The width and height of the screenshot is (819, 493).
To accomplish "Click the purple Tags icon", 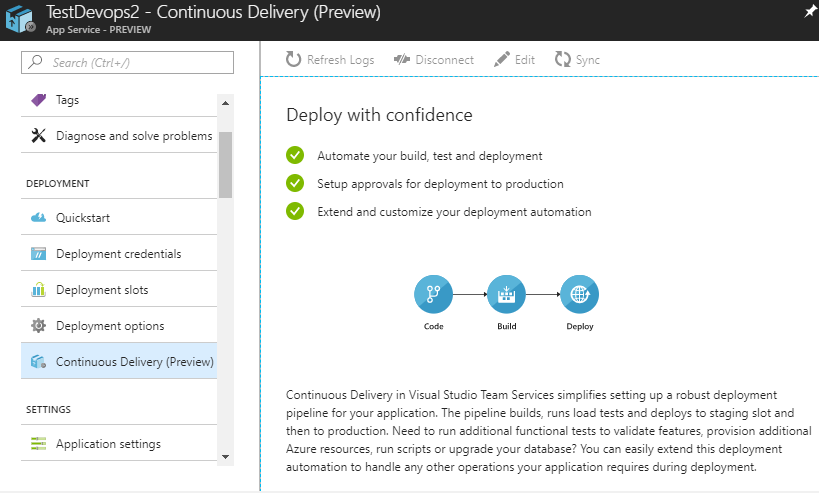I will coord(39,100).
